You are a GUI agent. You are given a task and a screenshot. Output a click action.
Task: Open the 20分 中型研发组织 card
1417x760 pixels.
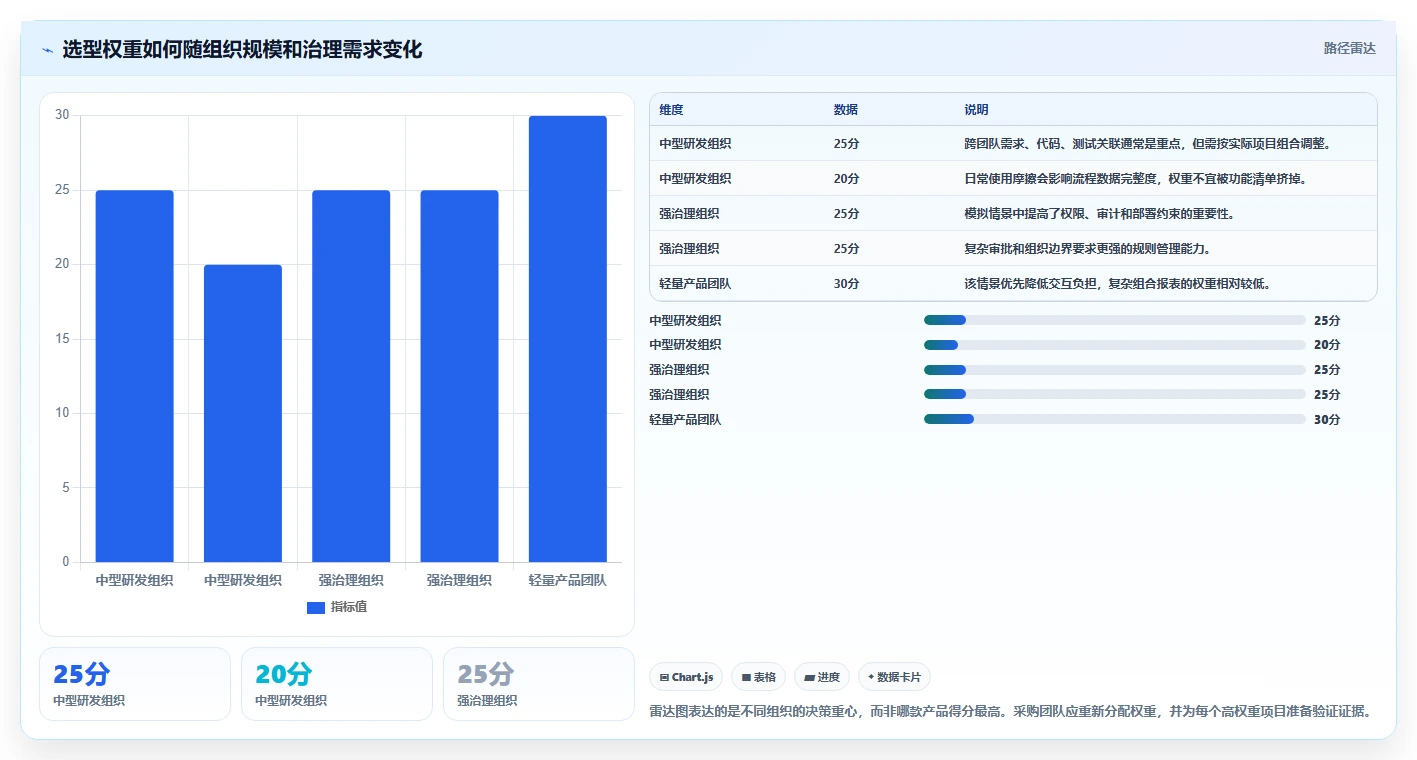pyautogui.click(x=337, y=684)
